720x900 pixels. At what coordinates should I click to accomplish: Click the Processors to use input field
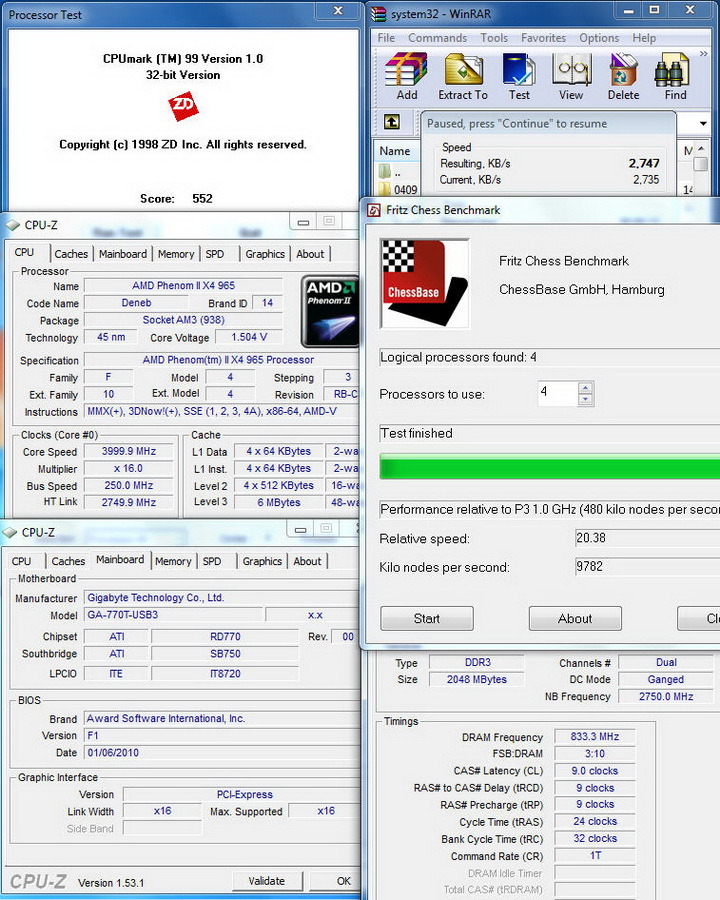point(558,394)
